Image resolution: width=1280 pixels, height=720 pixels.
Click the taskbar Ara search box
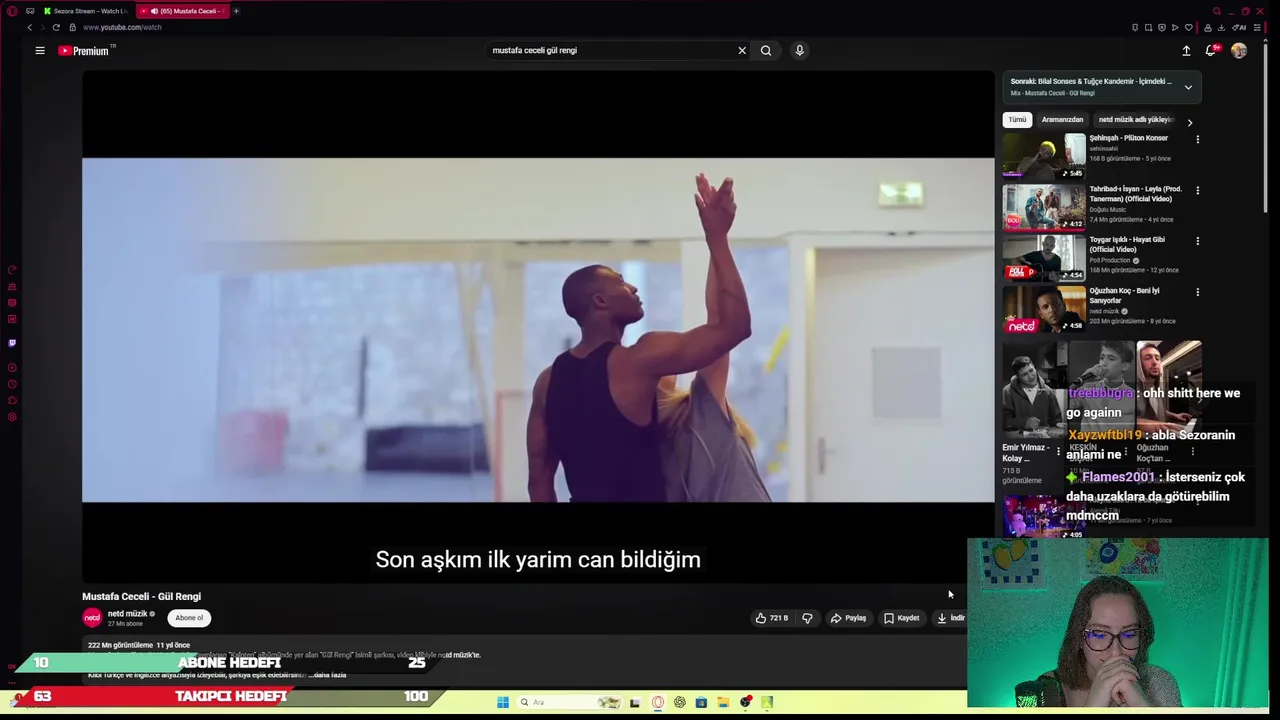(570, 702)
